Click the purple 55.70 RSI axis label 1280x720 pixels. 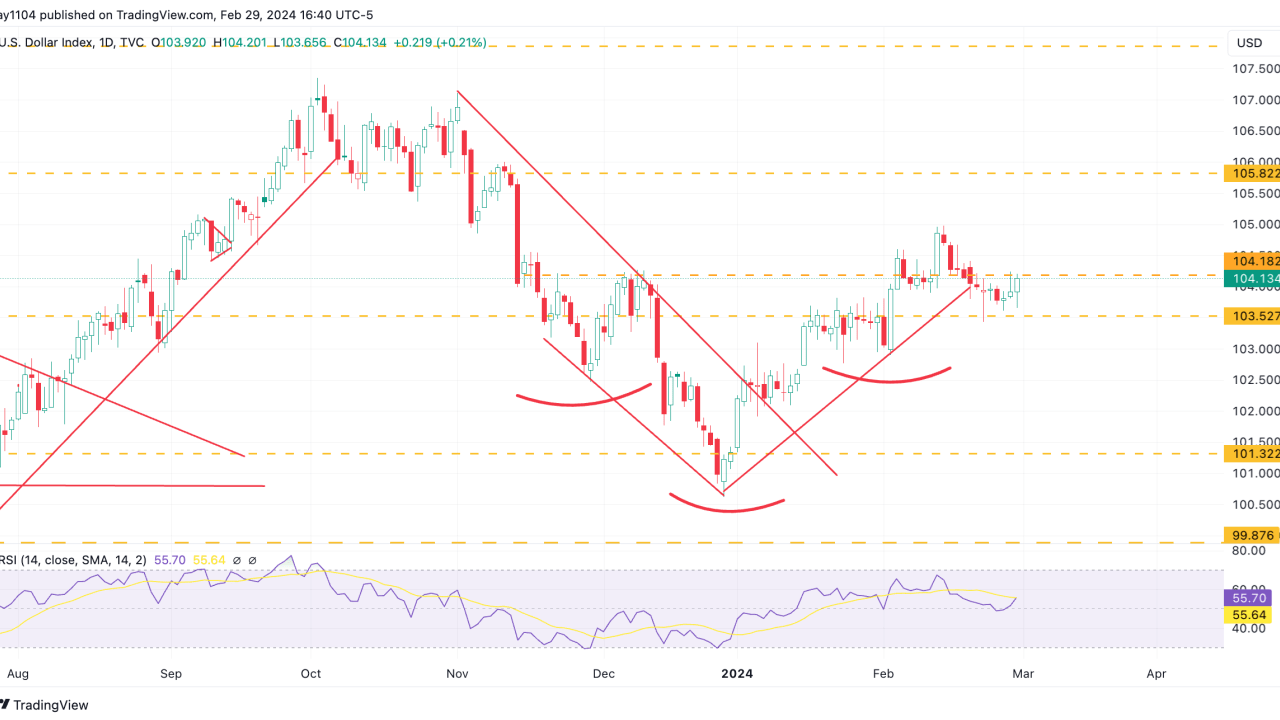pyautogui.click(x=1246, y=598)
